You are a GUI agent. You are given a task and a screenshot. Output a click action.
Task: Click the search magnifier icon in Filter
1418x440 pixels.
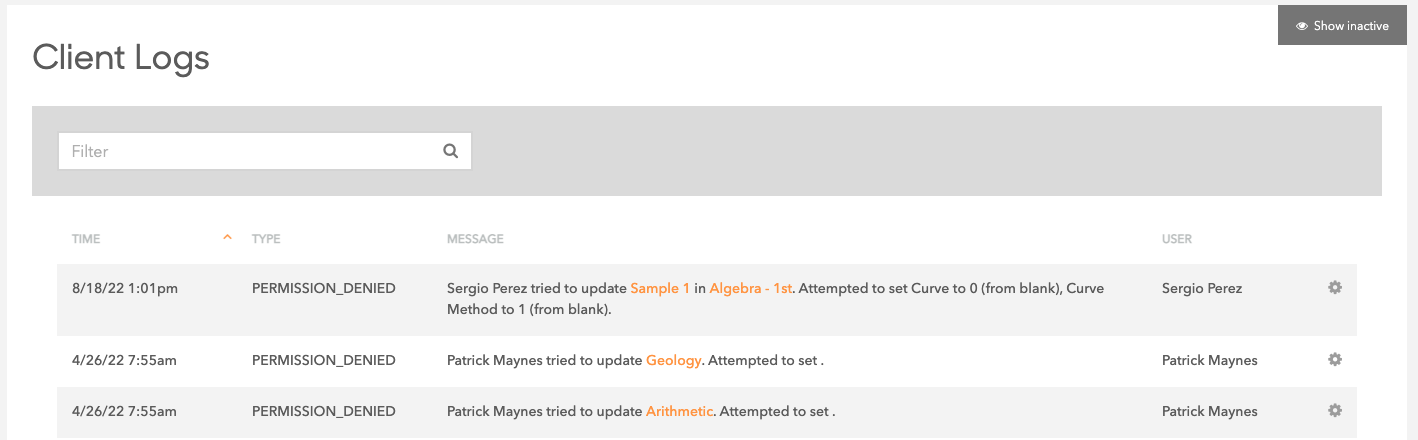(x=450, y=152)
